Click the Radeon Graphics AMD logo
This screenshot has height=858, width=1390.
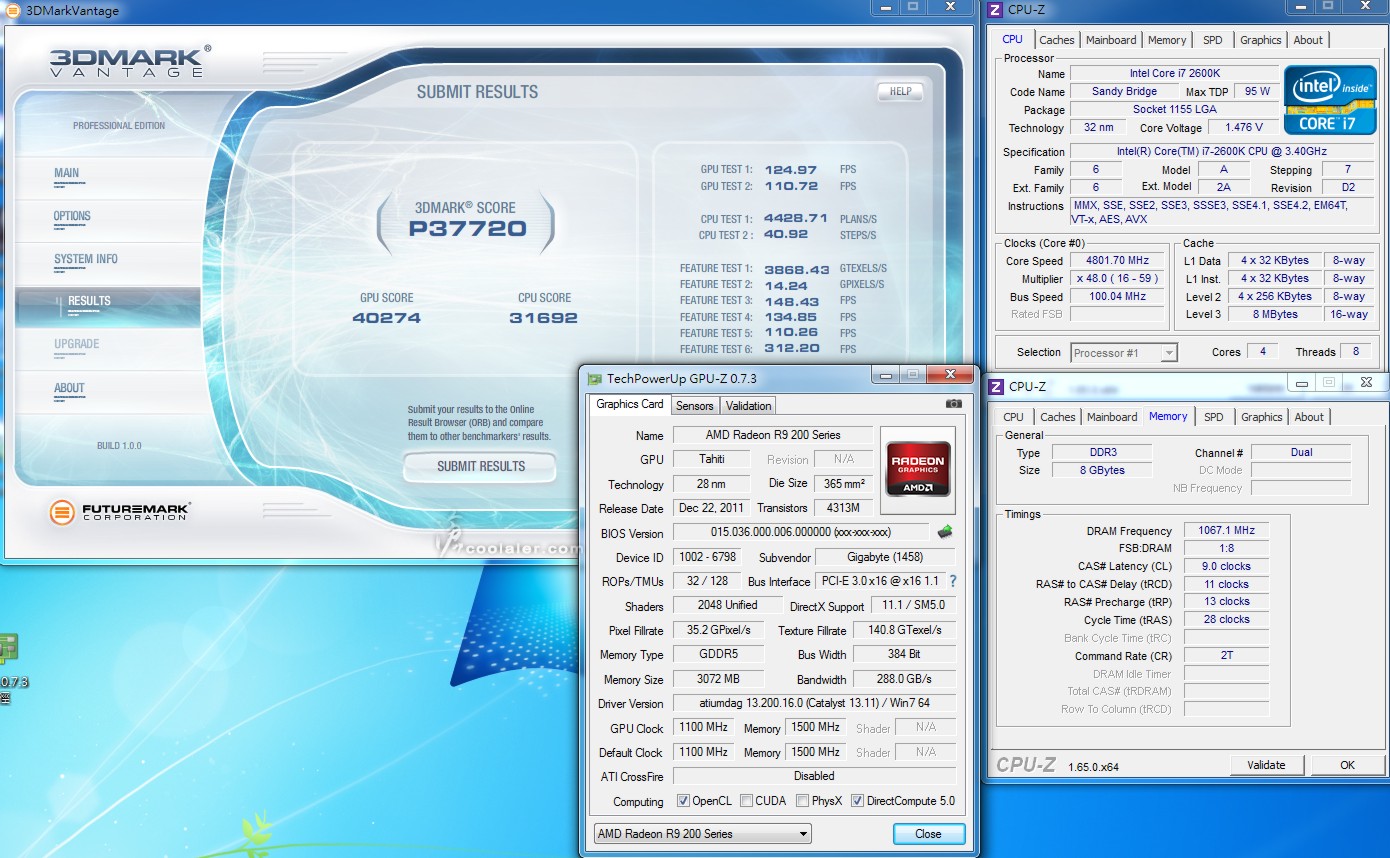pos(918,470)
